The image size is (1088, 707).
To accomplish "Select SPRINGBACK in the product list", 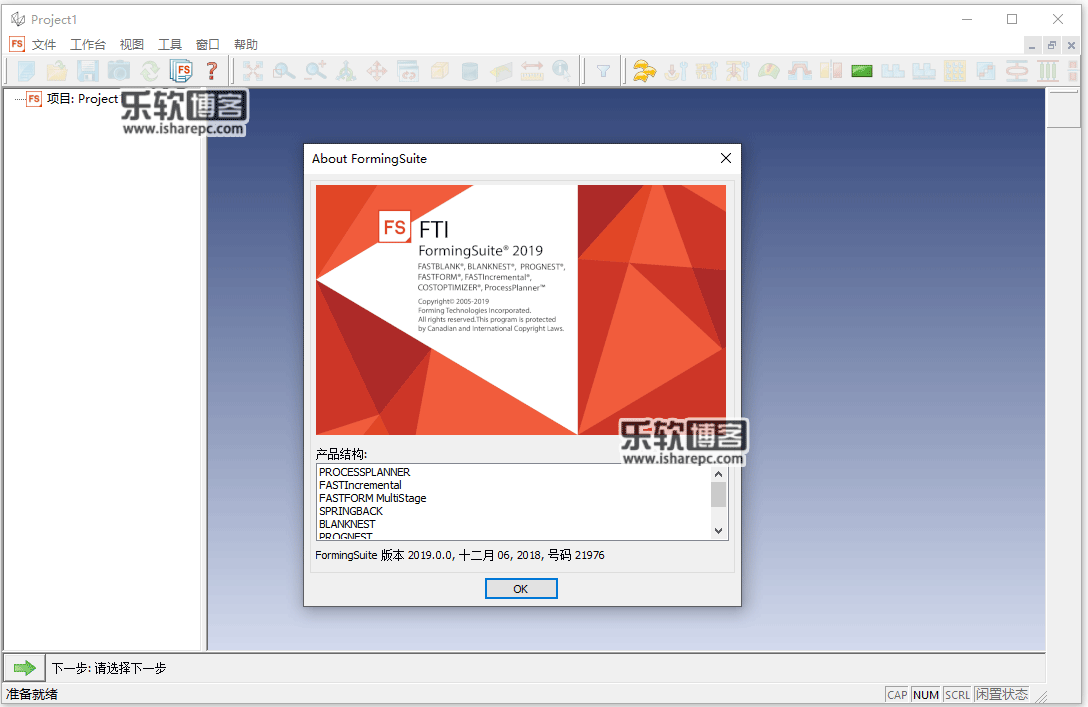I will (x=351, y=511).
